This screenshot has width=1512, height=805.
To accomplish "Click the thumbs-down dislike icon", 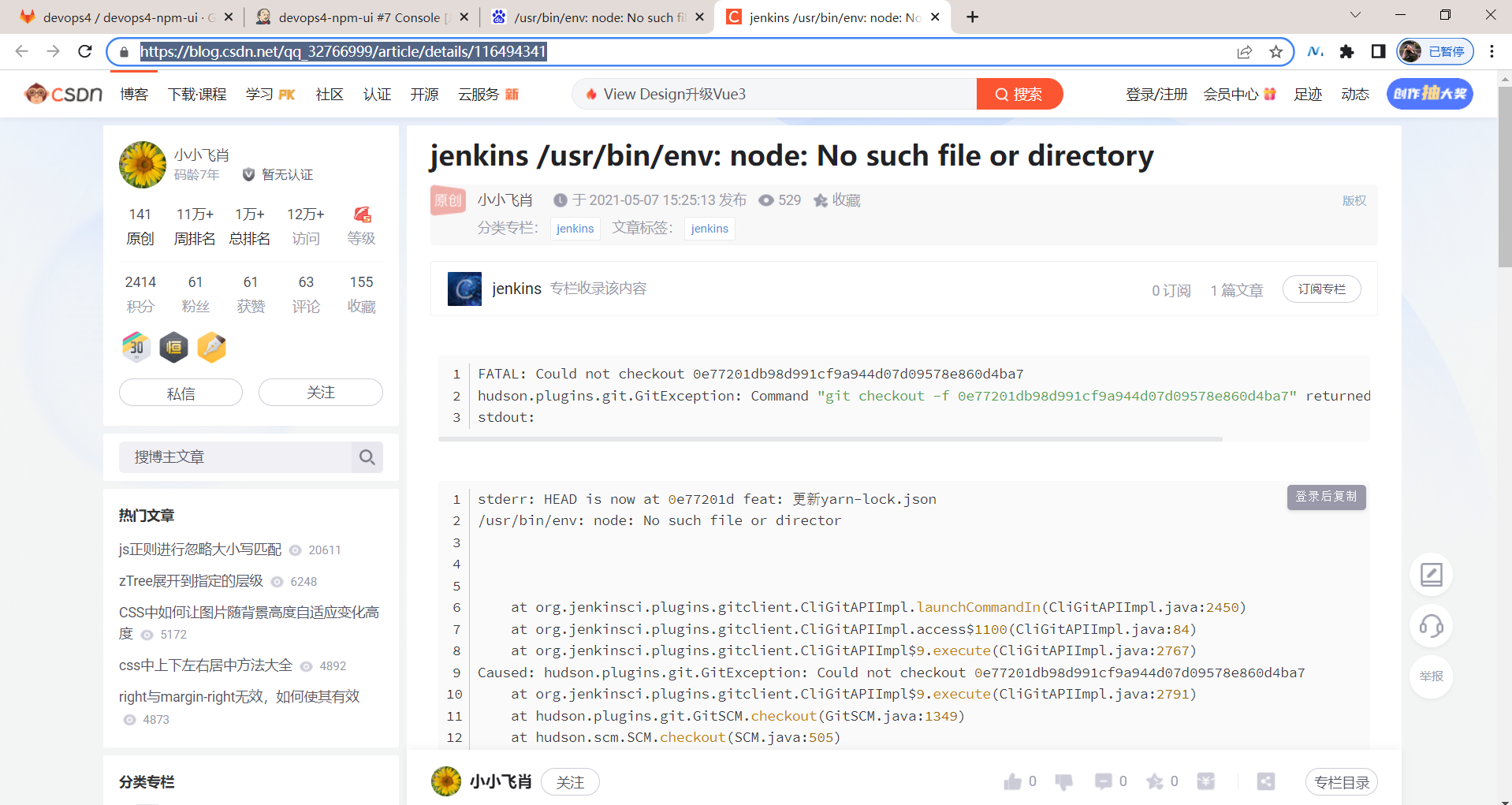I will pos(1063,781).
